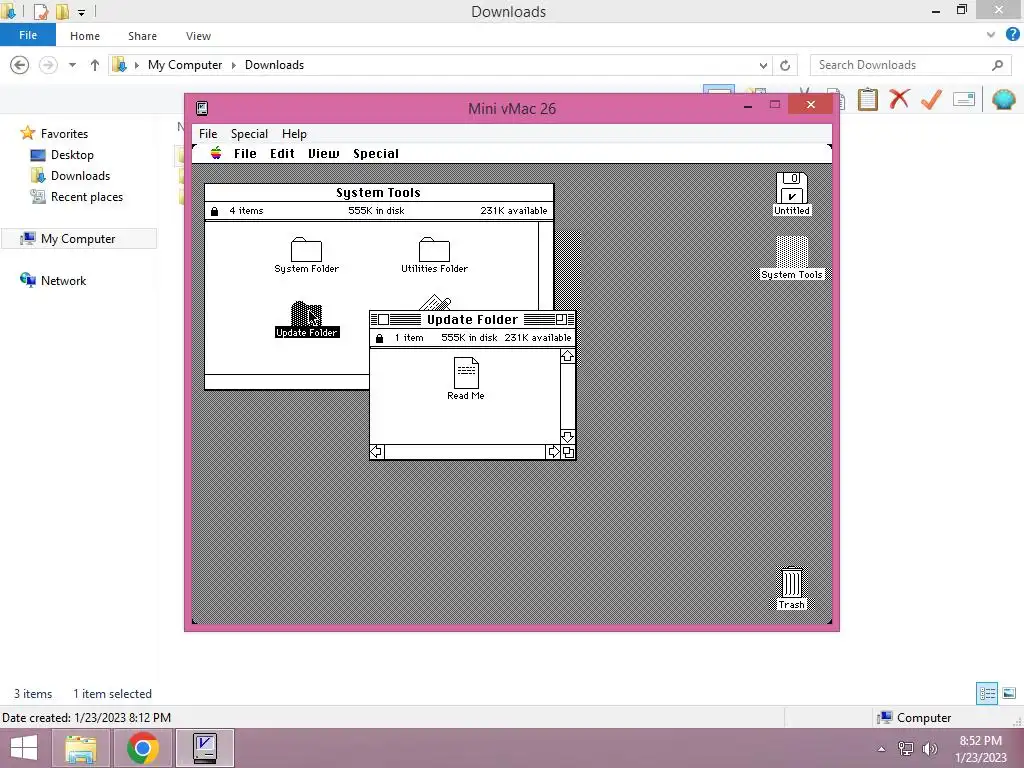Expand the chevron before My Computer breadcrumb
The image size is (1024, 768).
coord(136,65)
